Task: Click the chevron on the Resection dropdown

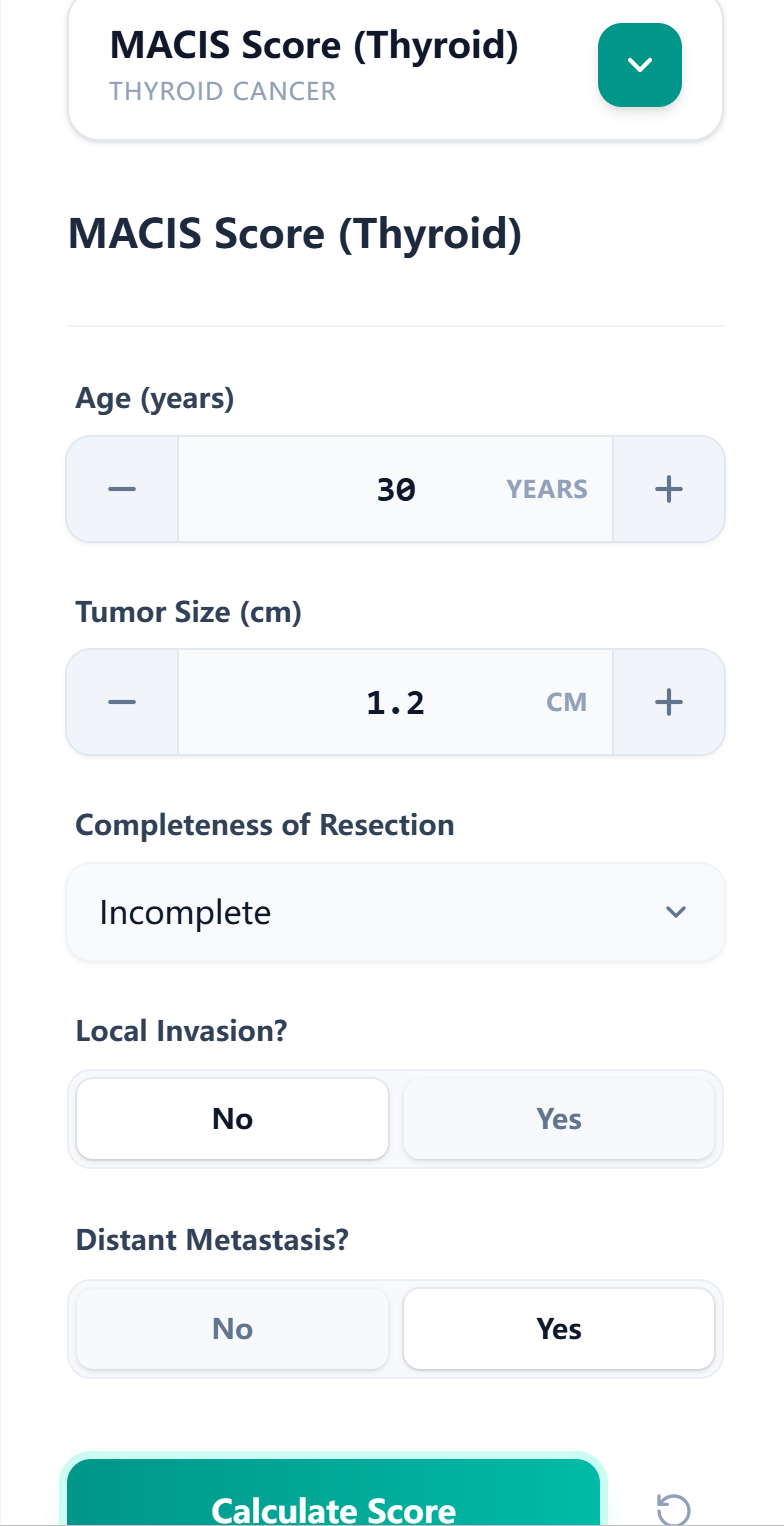Action: coord(675,912)
